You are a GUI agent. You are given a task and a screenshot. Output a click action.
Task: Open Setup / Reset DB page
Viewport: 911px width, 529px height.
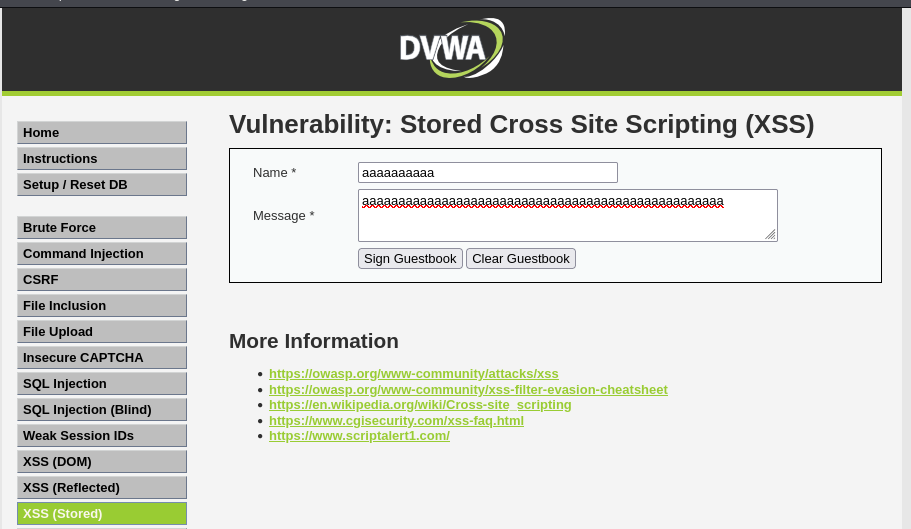click(102, 185)
